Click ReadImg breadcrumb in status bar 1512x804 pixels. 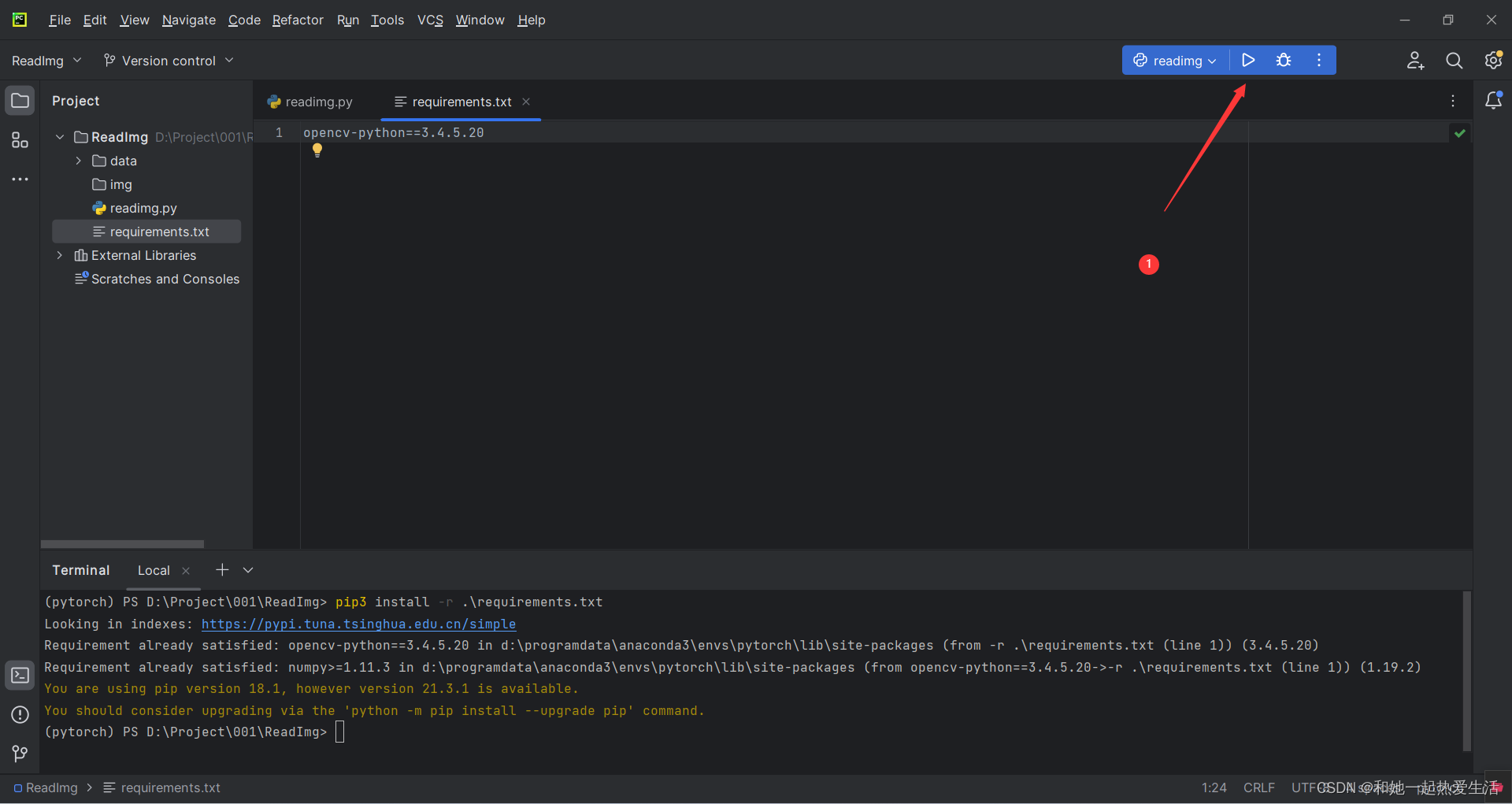pyautogui.click(x=46, y=787)
